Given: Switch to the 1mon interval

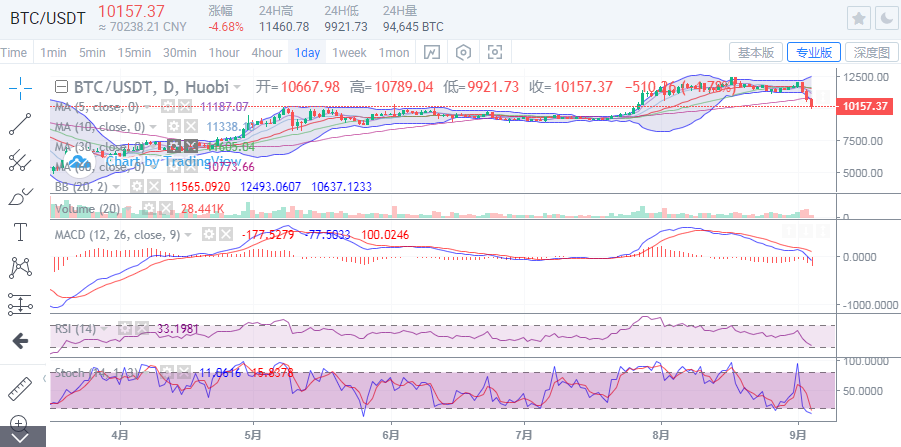Looking at the screenshot, I should click(394, 53).
